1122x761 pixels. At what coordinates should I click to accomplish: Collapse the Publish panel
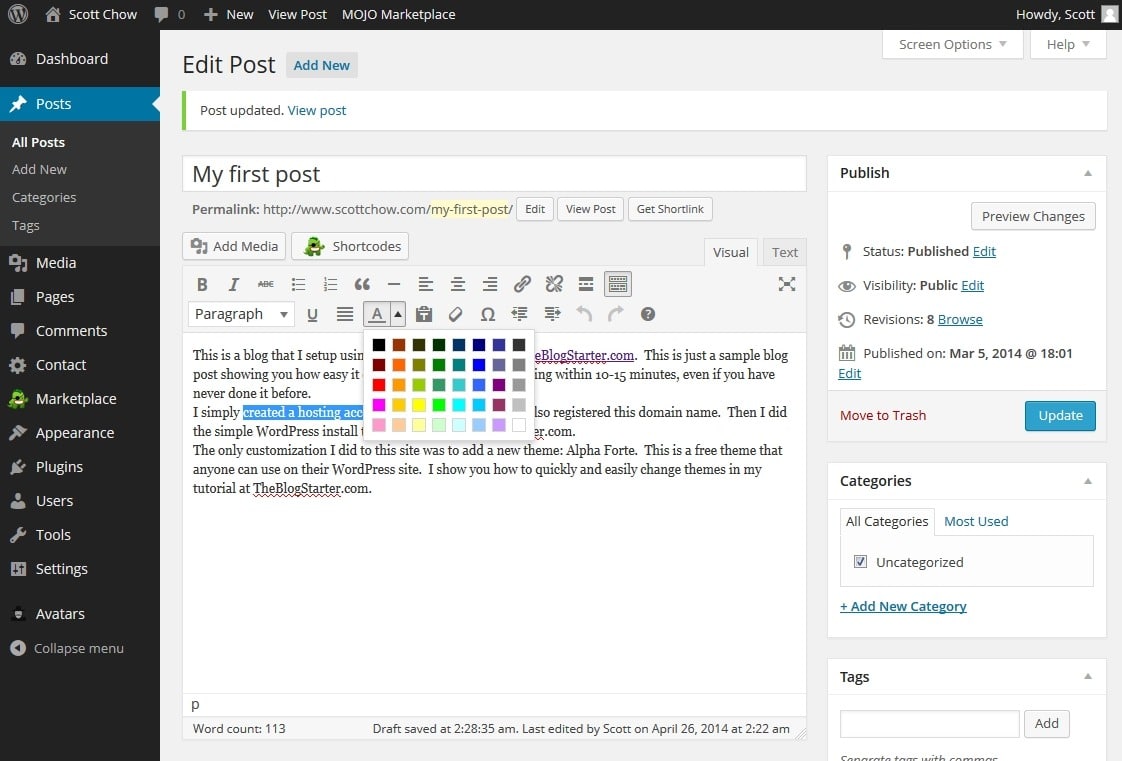tap(1088, 173)
